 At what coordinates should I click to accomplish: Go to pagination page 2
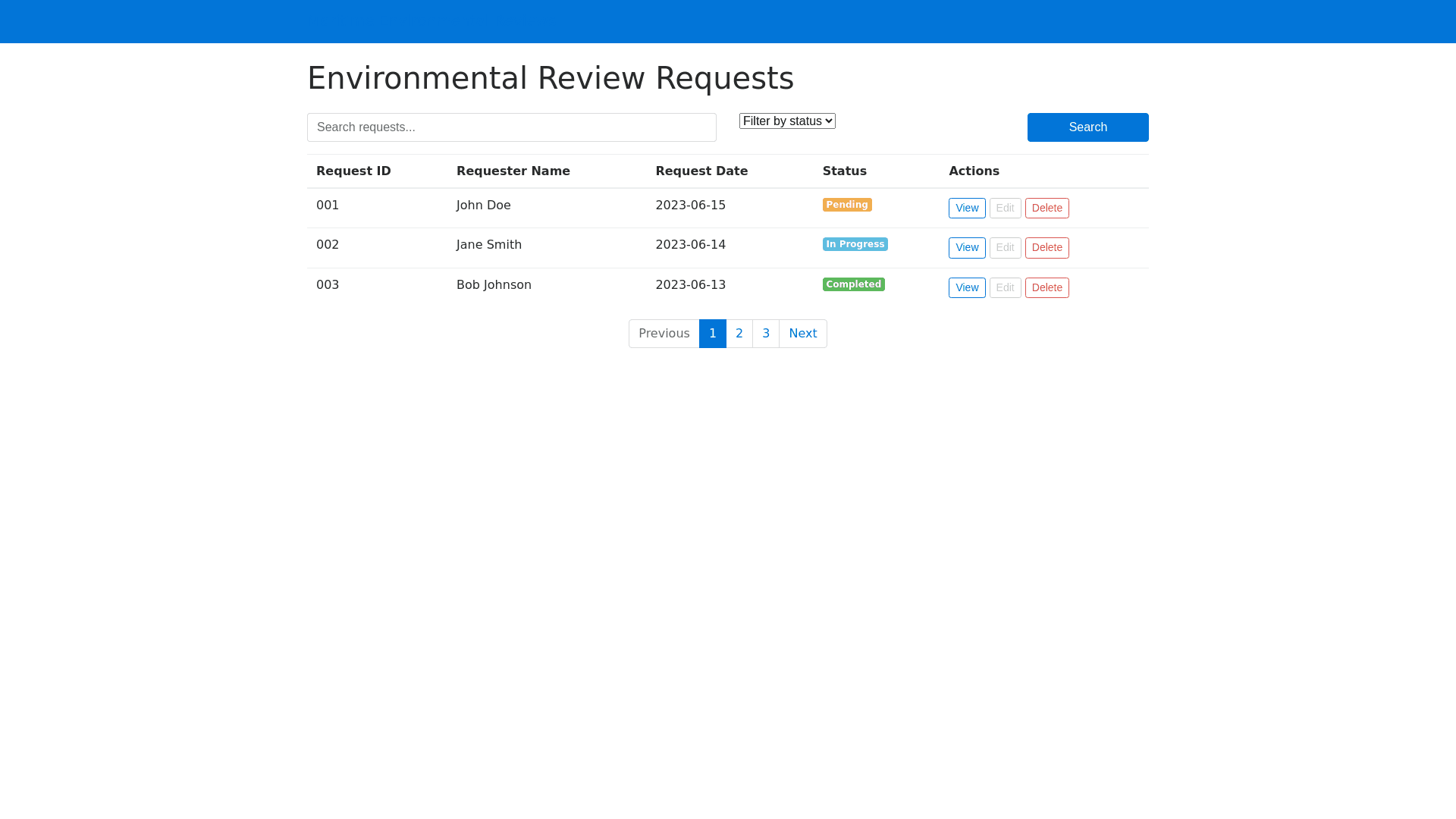click(x=739, y=334)
